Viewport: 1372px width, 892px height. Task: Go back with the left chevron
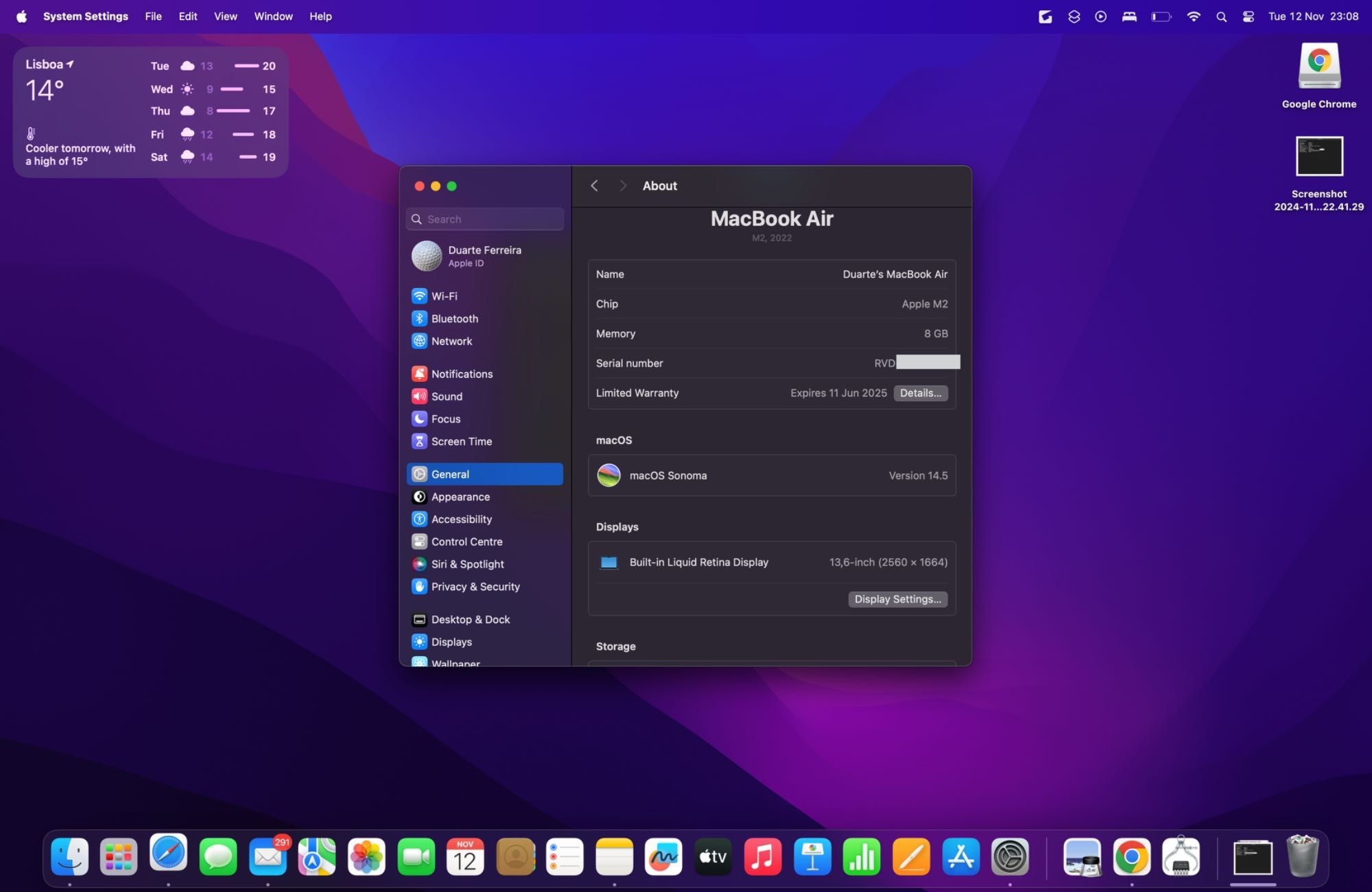click(595, 186)
